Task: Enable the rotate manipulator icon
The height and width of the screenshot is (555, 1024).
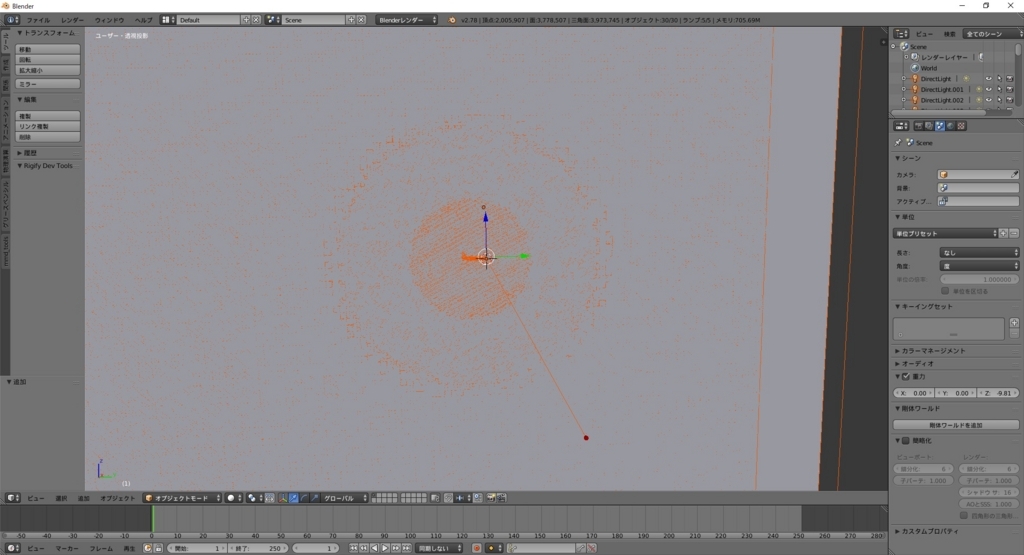Action: pyautogui.click(x=304, y=498)
